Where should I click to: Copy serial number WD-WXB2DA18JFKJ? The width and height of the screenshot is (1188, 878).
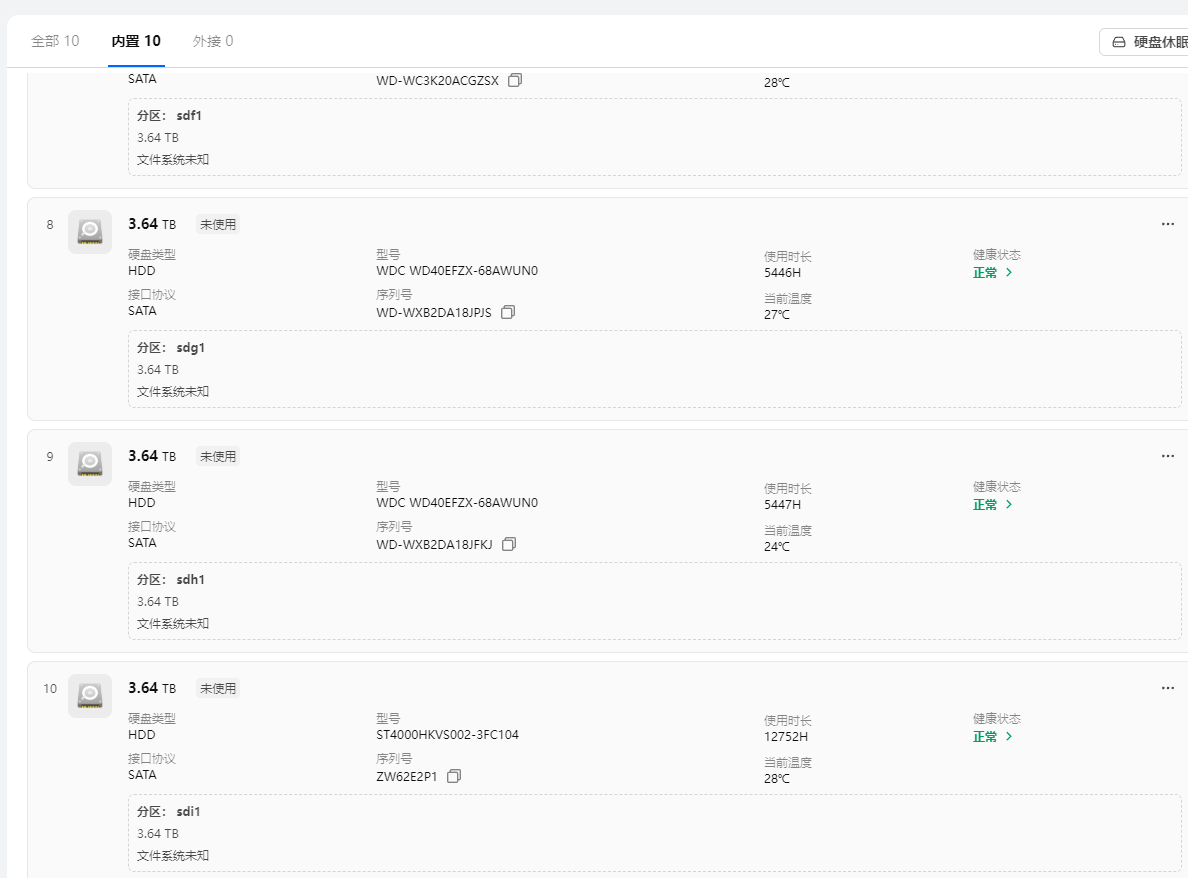pos(509,544)
